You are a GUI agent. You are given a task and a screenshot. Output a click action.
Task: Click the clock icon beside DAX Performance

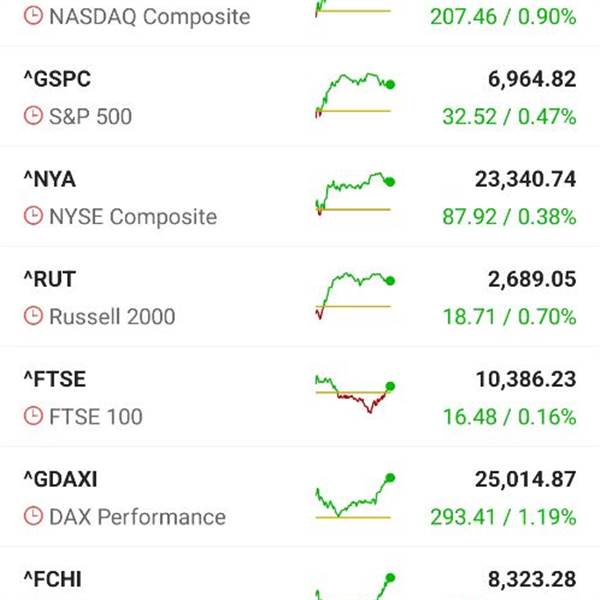point(33,517)
